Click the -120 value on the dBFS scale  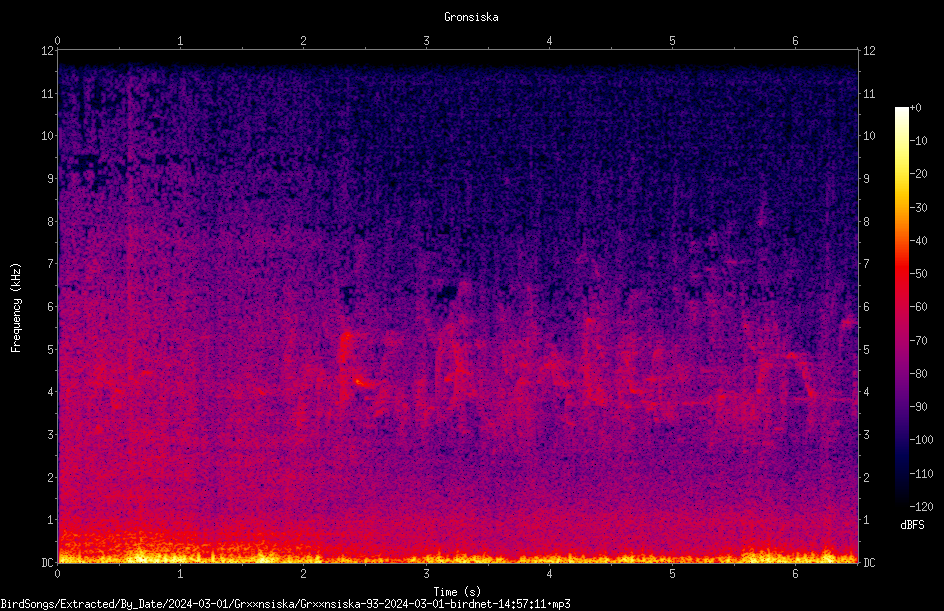tap(921, 506)
